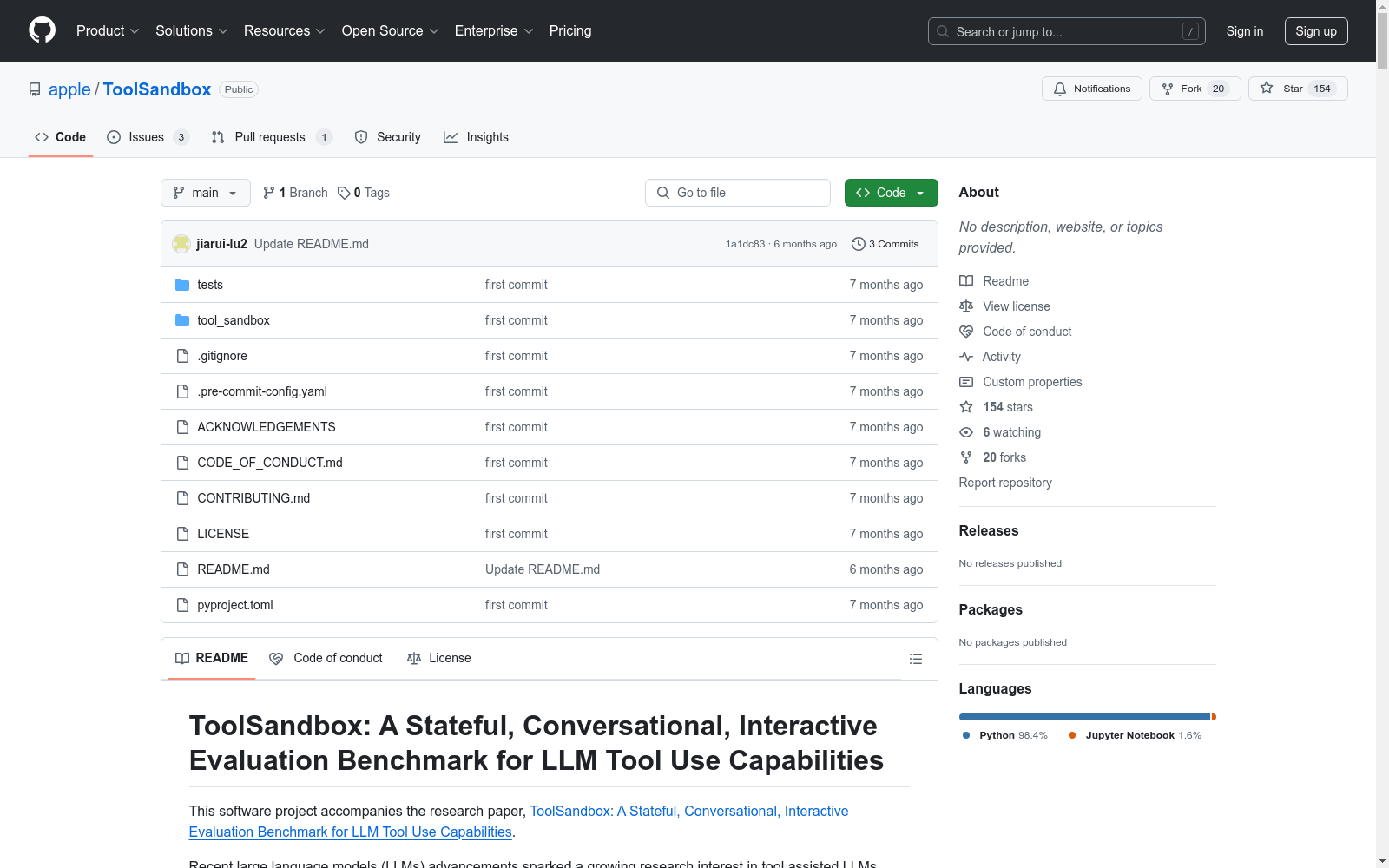Click the book icon next to Readme

click(x=966, y=281)
